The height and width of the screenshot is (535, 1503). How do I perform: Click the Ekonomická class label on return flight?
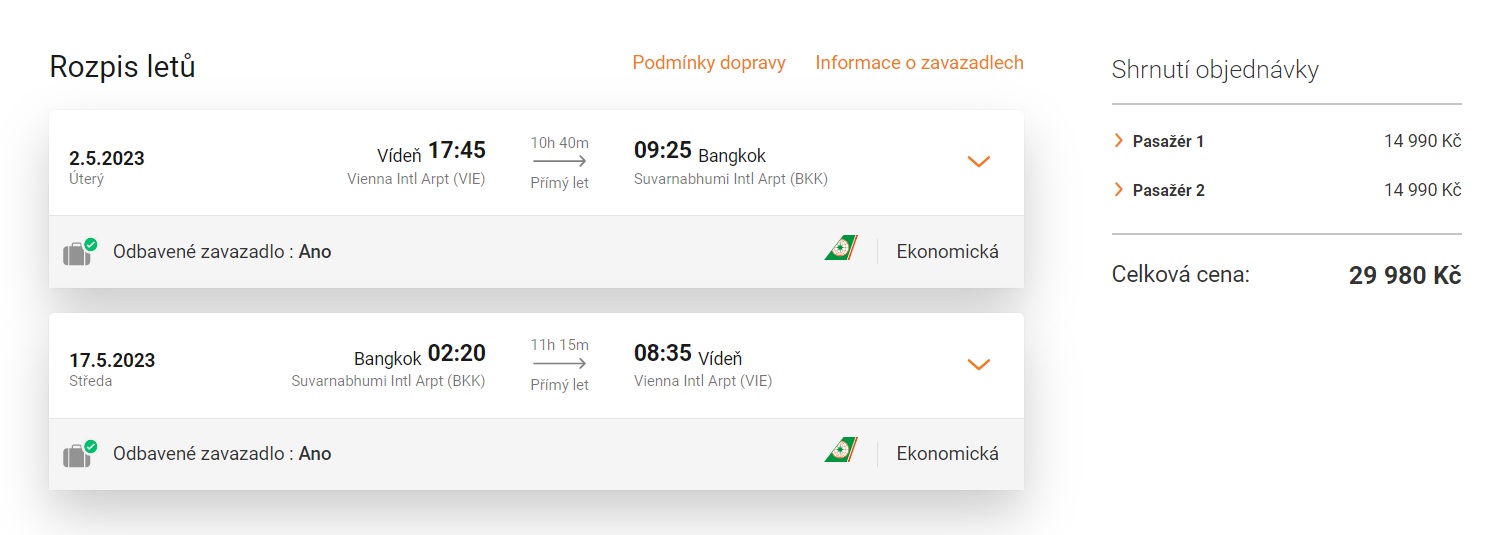click(x=947, y=454)
